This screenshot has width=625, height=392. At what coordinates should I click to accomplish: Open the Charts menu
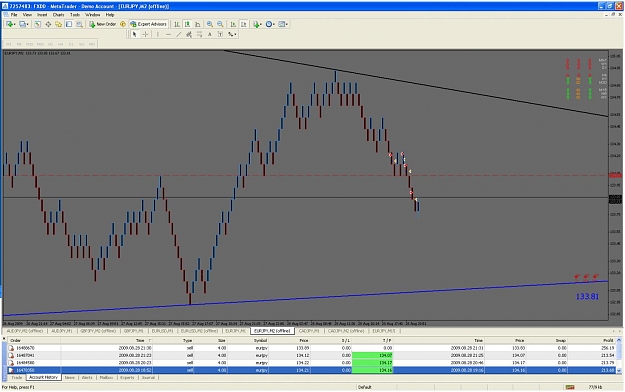tap(58, 15)
